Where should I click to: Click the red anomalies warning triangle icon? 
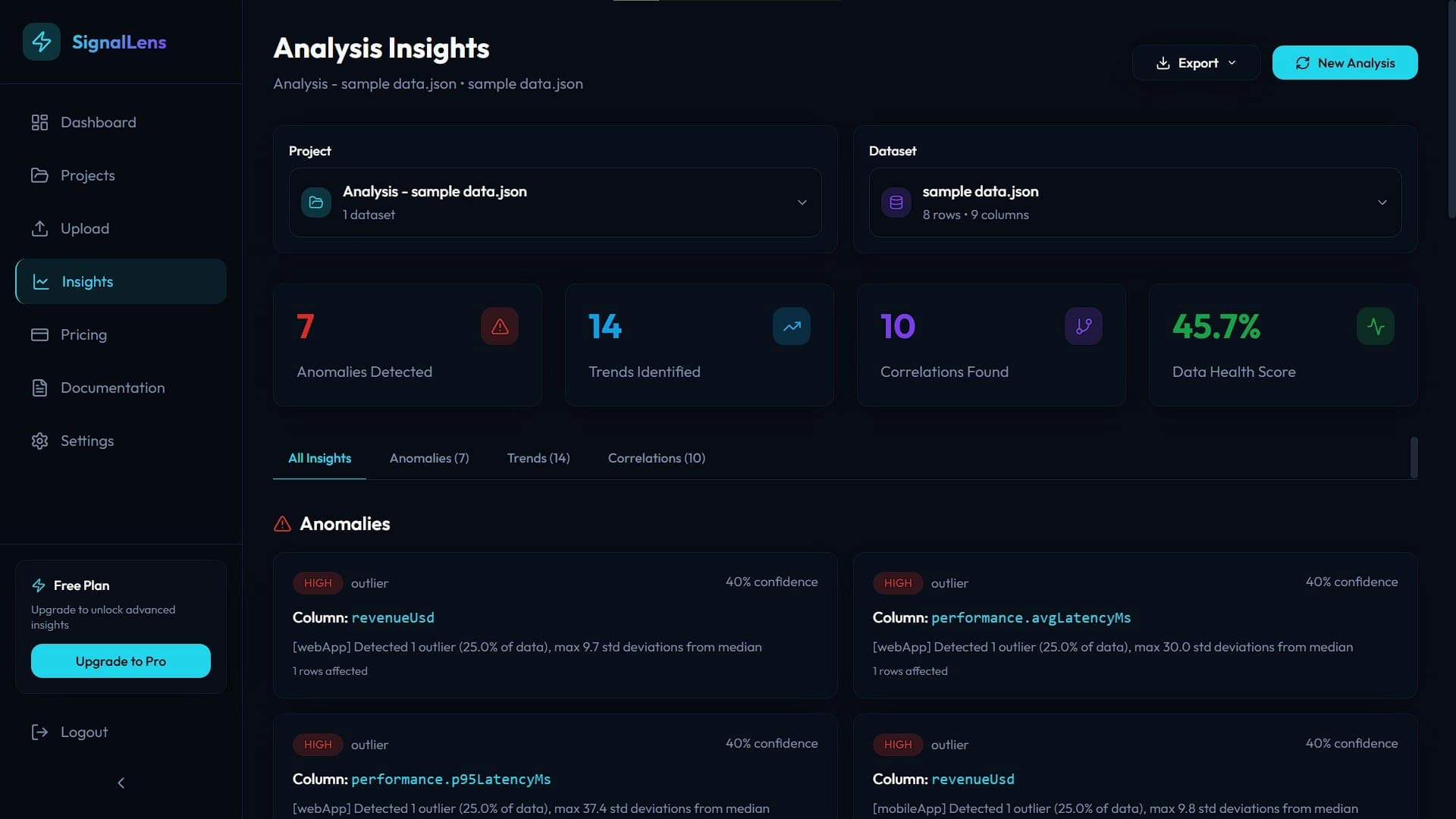500,326
